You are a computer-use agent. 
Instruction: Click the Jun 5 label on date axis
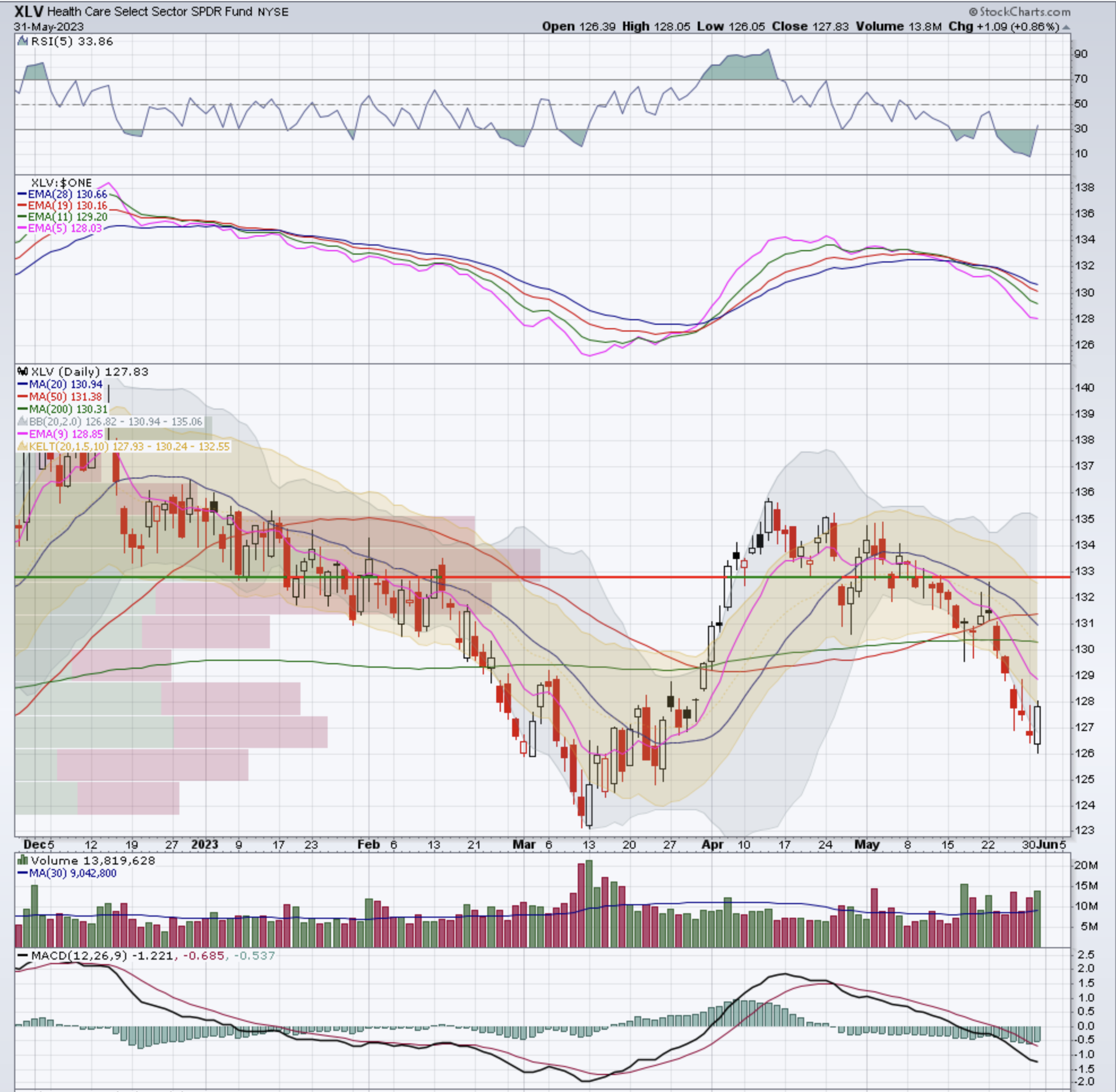(x=1052, y=845)
